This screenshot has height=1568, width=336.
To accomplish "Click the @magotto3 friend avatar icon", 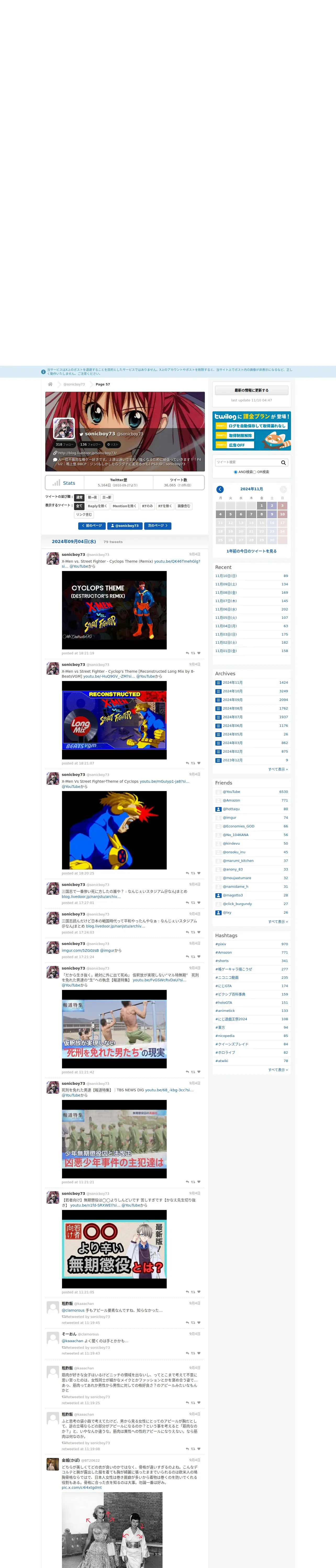I will [x=218, y=895].
